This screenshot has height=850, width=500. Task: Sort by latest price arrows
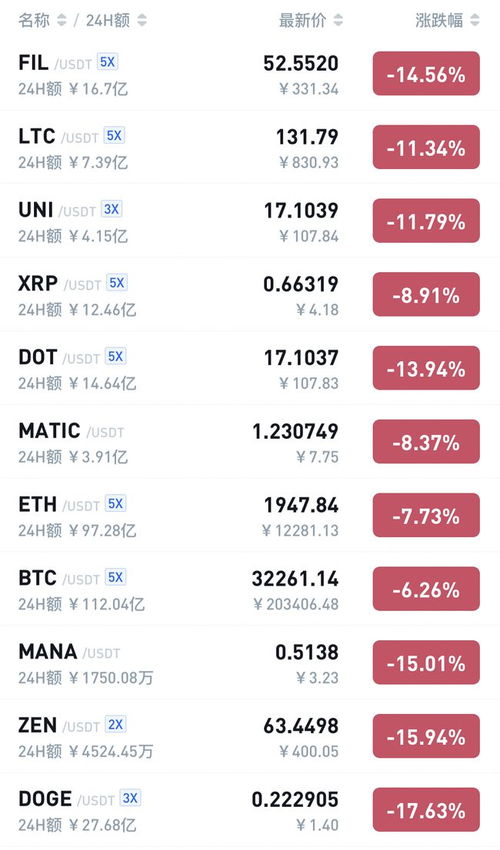[338, 21]
